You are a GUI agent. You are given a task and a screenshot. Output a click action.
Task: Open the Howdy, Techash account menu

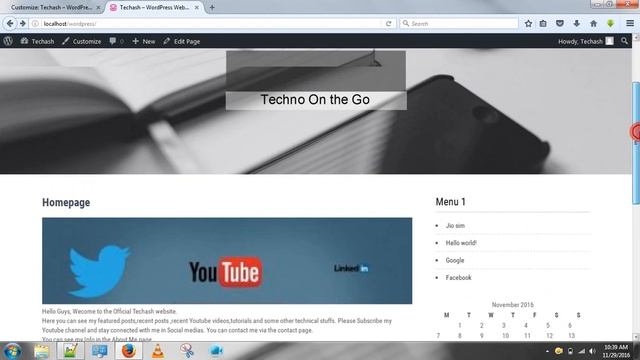[x=585, y=41]
